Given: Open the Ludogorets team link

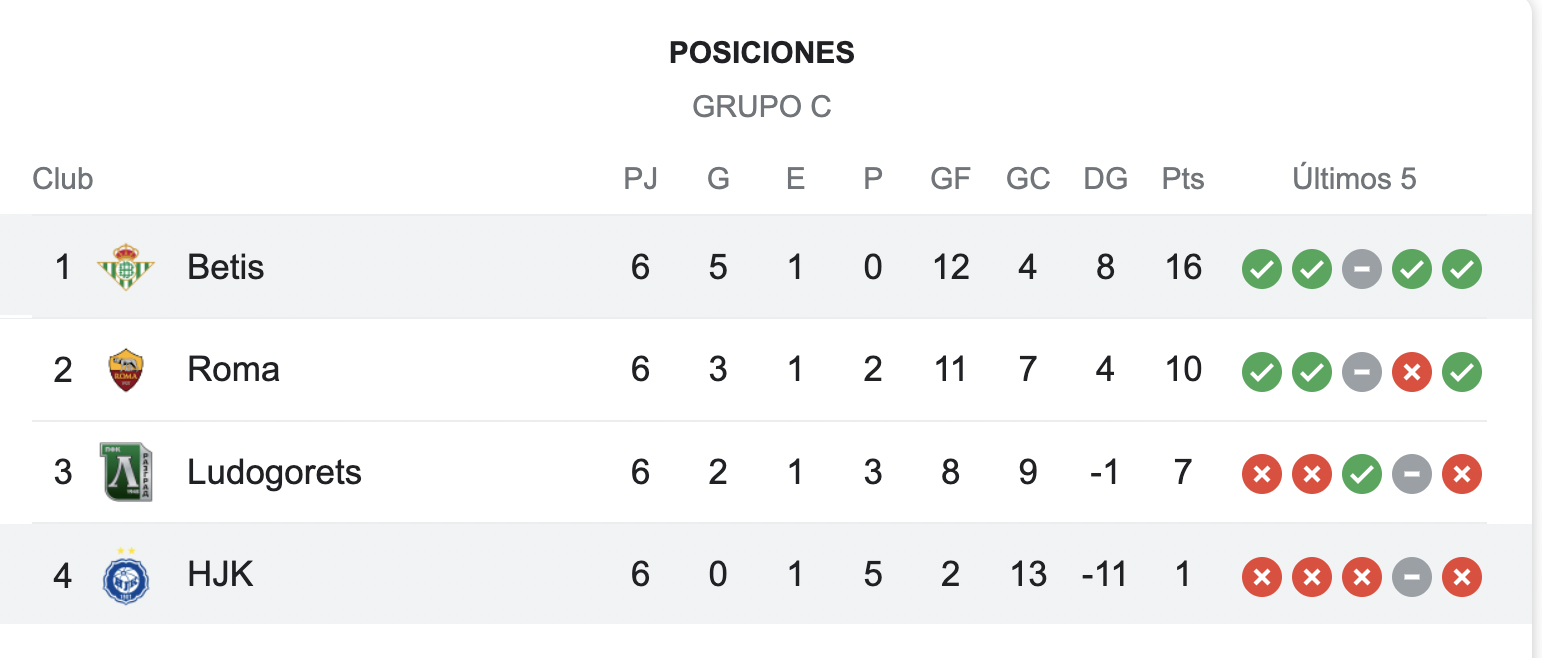Looking at the screenshot, I should coord(274,472).
